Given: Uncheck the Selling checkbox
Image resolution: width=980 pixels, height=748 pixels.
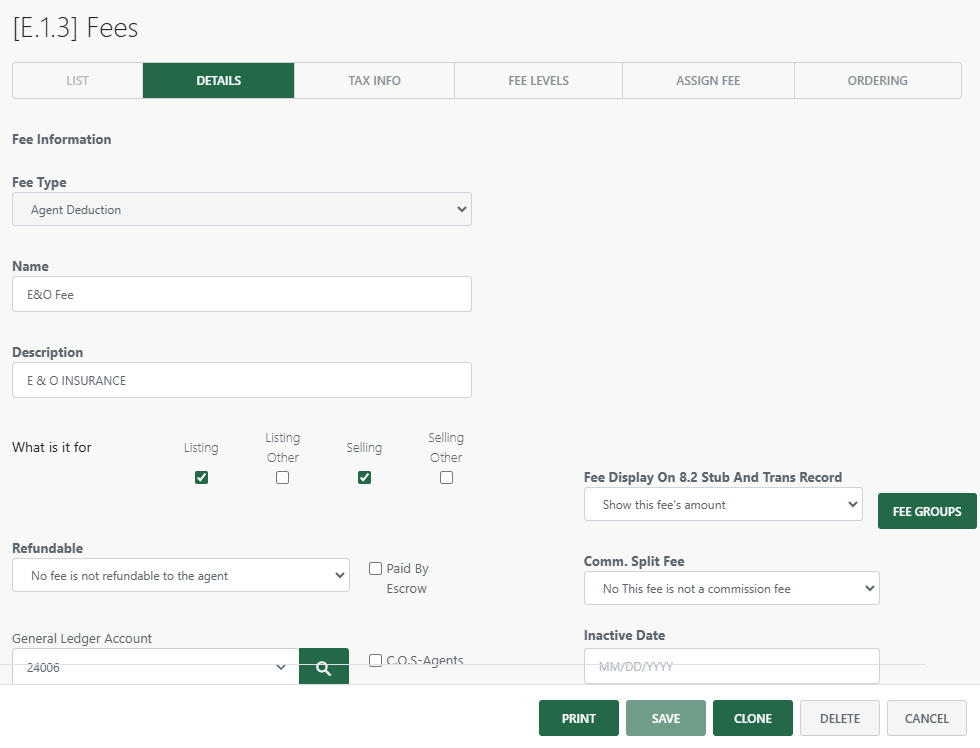Looking at the screenshot, I should [364, 477].
